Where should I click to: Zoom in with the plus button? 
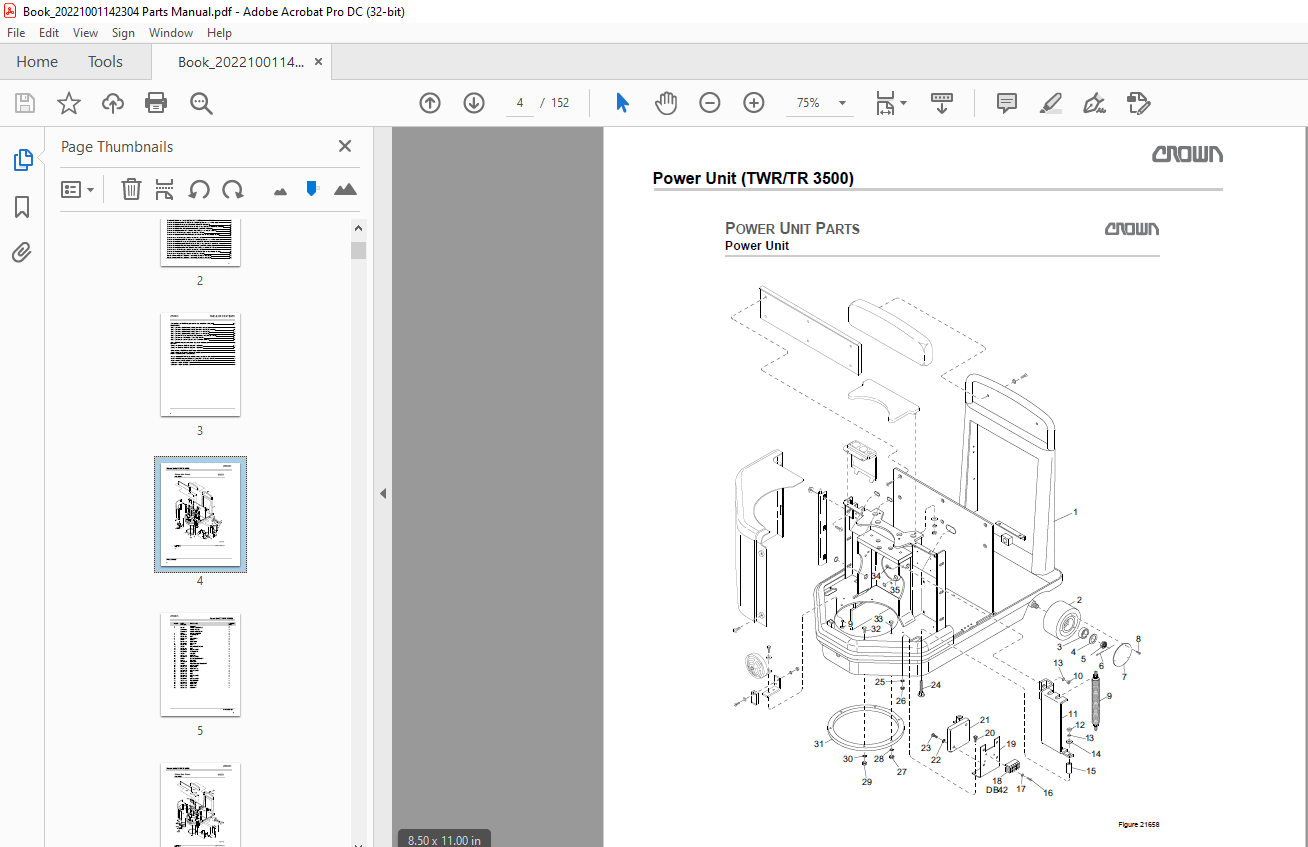click(754, 103)
